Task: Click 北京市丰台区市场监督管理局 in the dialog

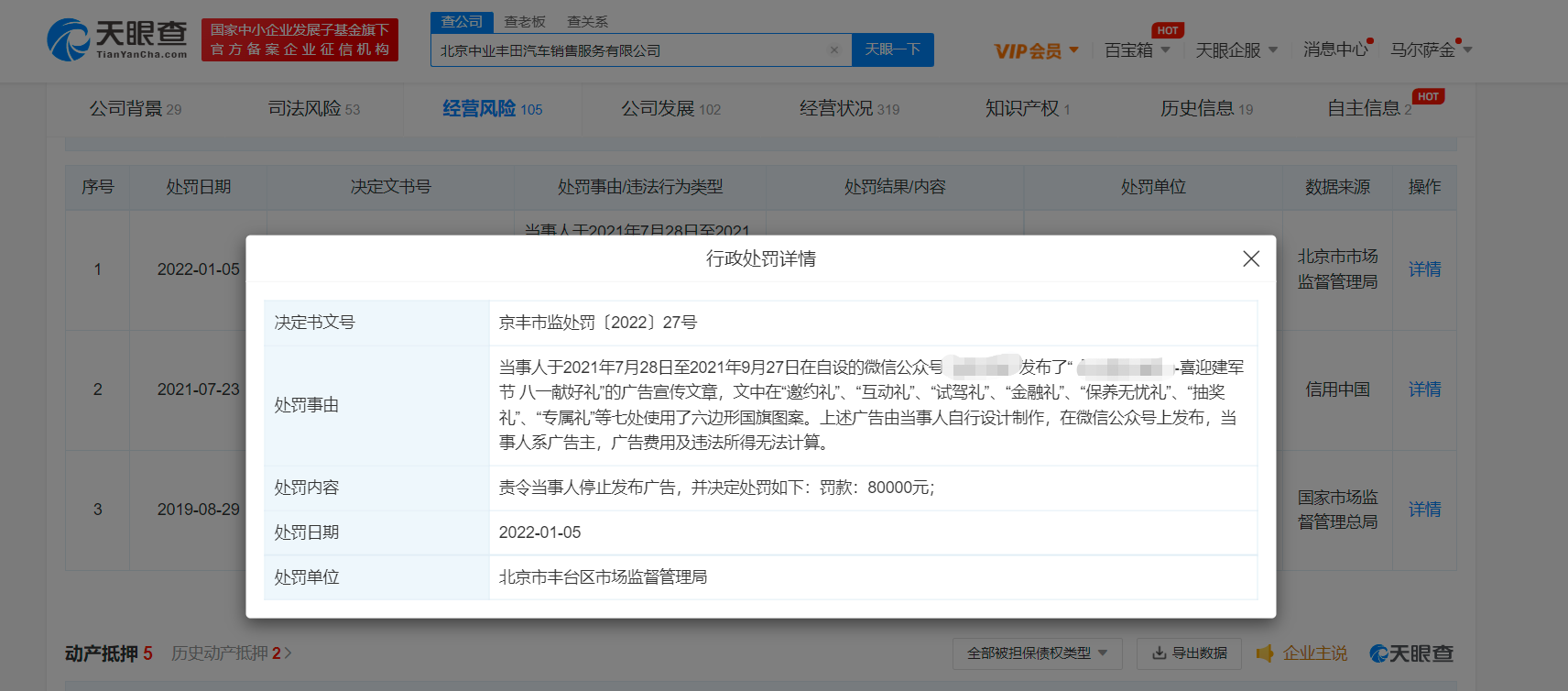Action: (x=603, y=577)
